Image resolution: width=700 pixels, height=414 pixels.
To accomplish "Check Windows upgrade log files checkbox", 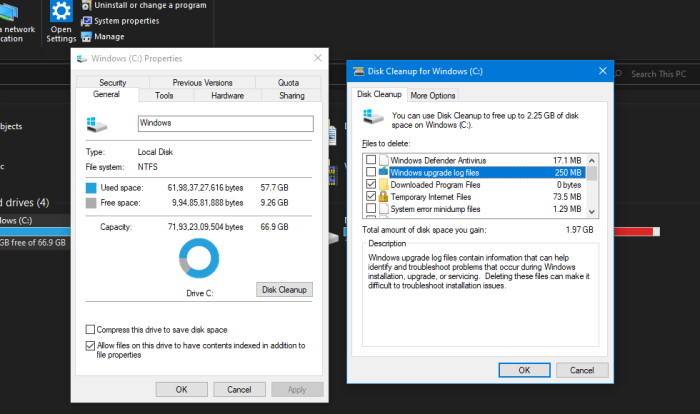I will [x=371, y=172].
